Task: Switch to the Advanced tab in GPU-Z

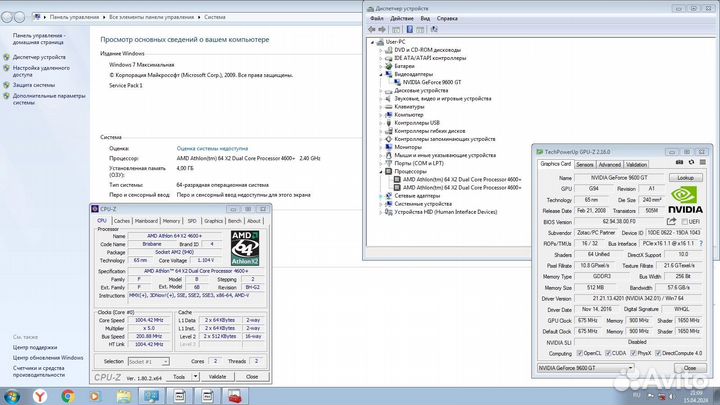Action: click(610, 164)
